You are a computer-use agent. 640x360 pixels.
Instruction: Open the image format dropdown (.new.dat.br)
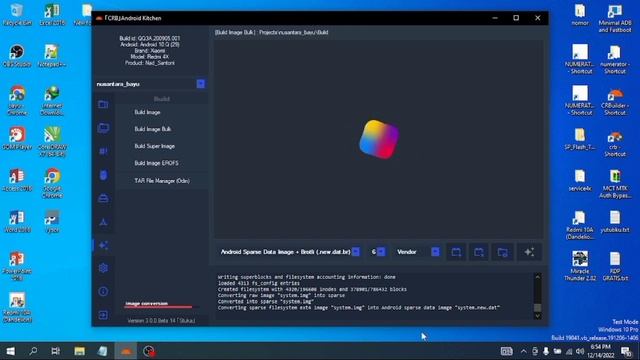pyautogui.click(x=356, y=252)
